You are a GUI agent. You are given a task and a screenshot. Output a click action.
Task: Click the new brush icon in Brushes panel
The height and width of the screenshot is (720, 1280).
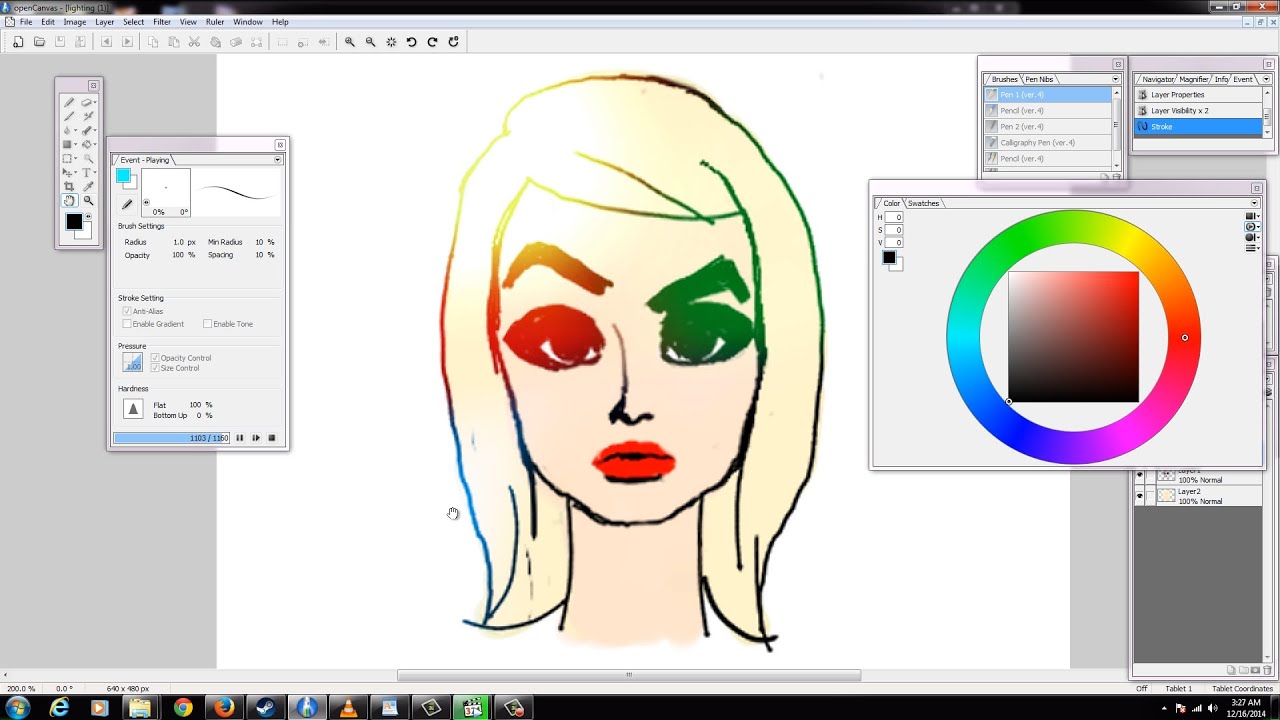click(1105, 177)
